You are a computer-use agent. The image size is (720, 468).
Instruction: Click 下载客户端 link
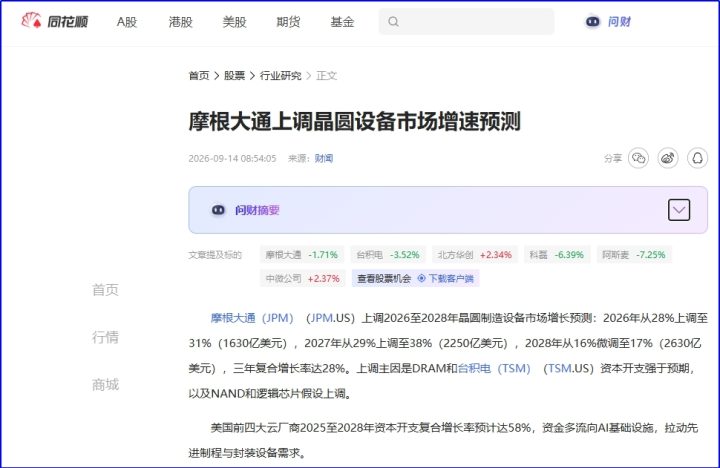[451, 278]
